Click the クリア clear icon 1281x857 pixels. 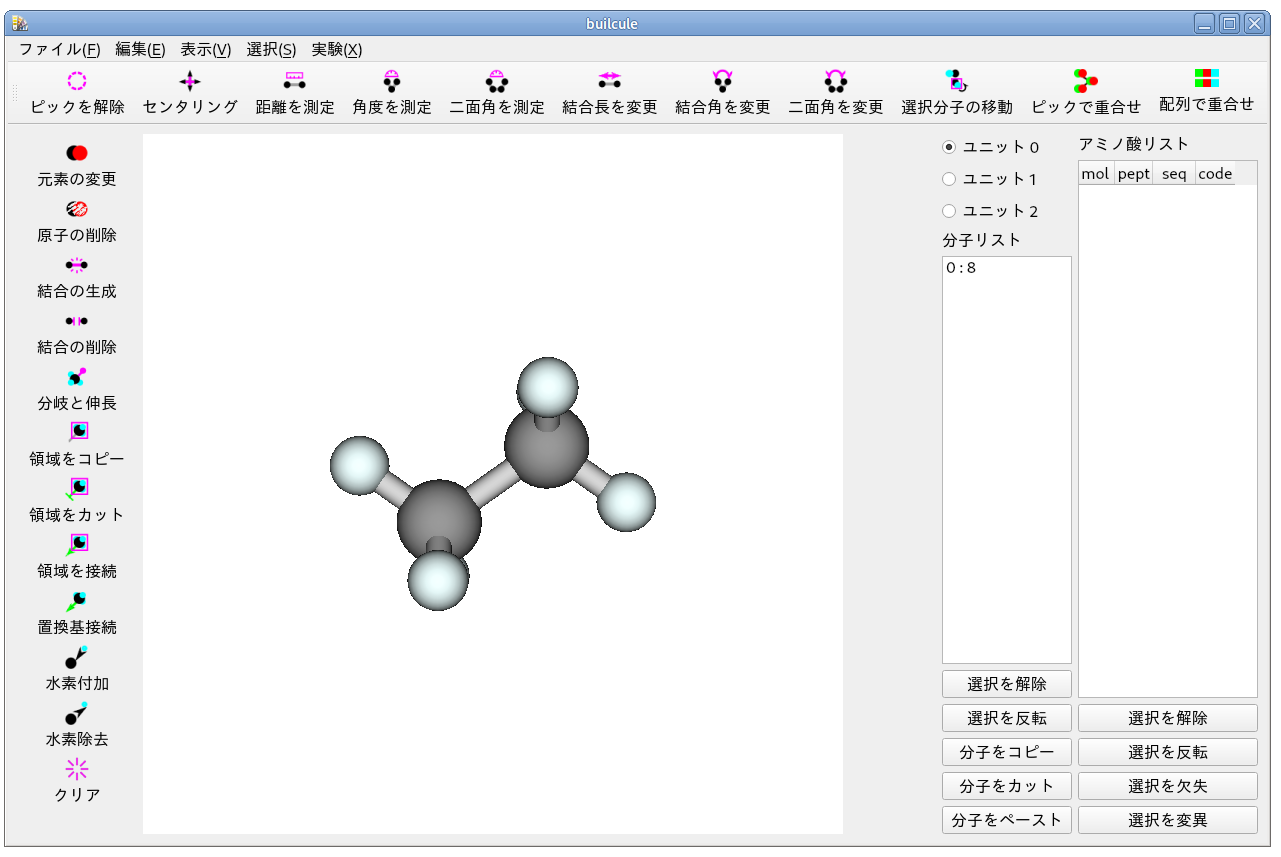pos(77,770)
